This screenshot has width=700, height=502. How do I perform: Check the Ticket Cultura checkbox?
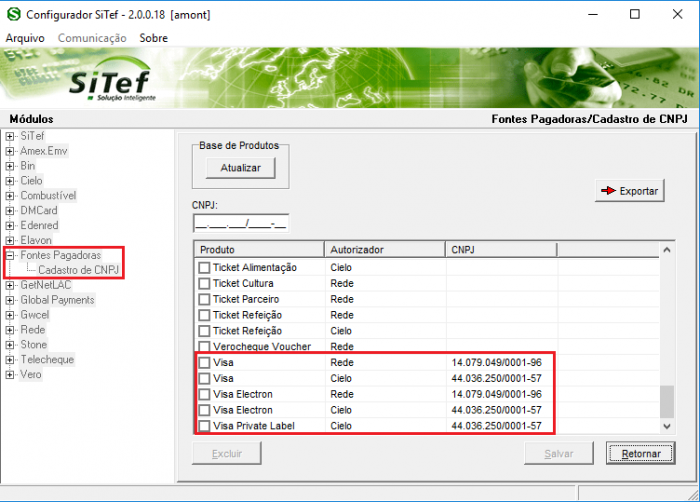point(204,284)
